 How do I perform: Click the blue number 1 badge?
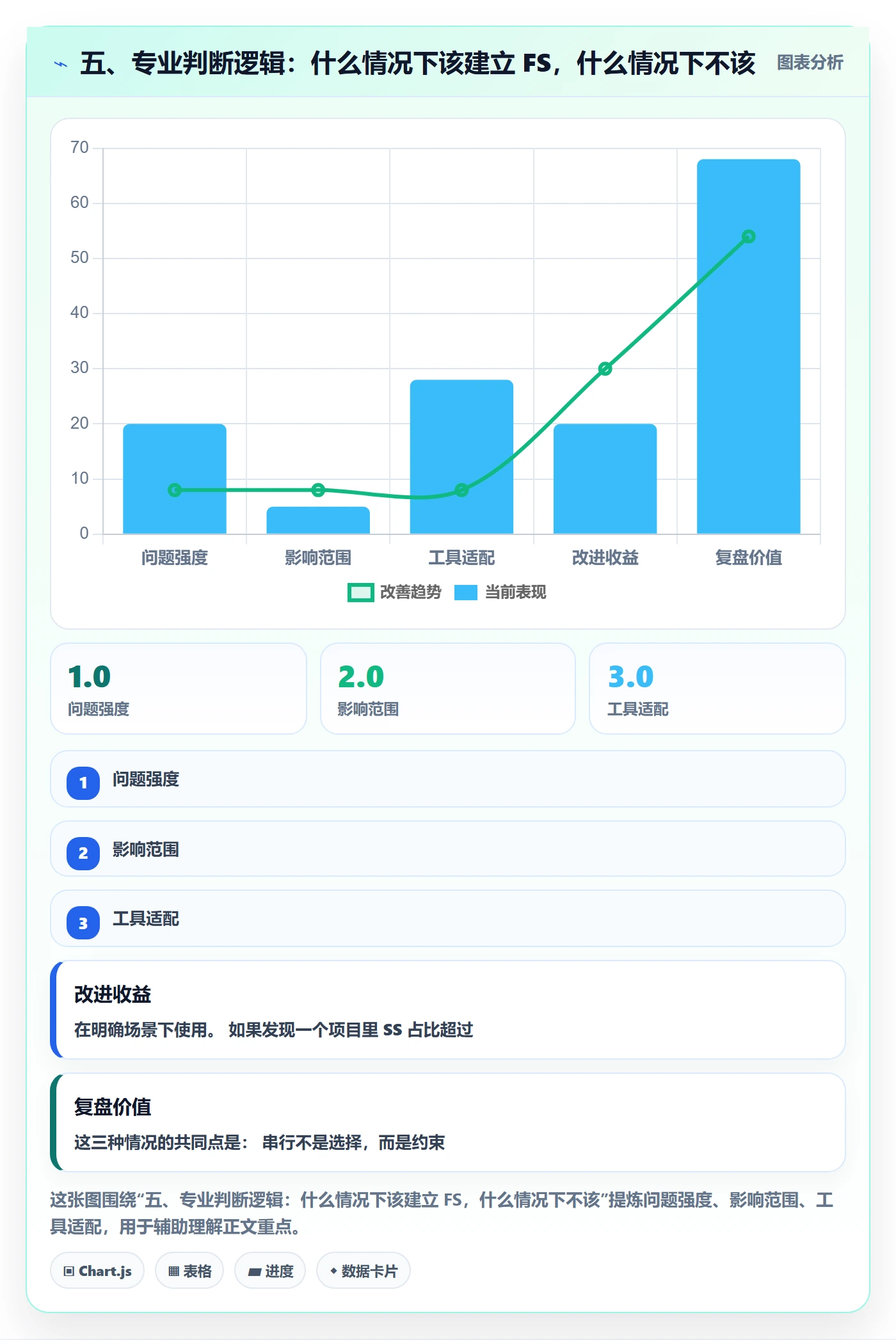point(83,783)
